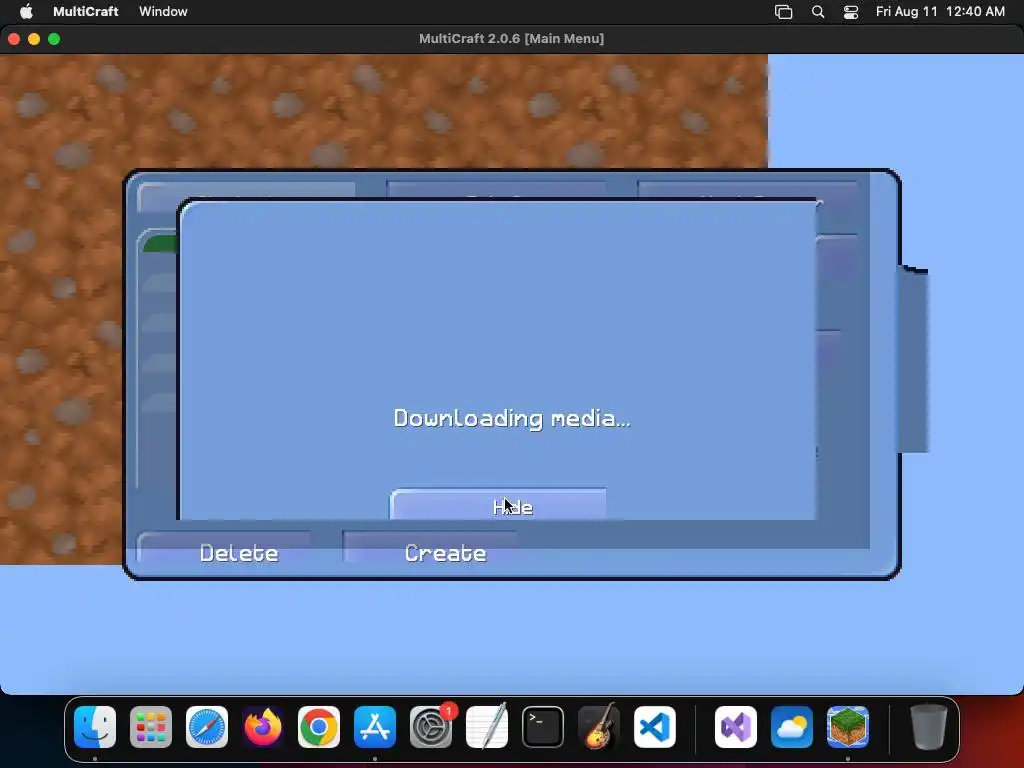Open Control Center in menu bar
Viewport: 1024px width, 768px height.
851,12
